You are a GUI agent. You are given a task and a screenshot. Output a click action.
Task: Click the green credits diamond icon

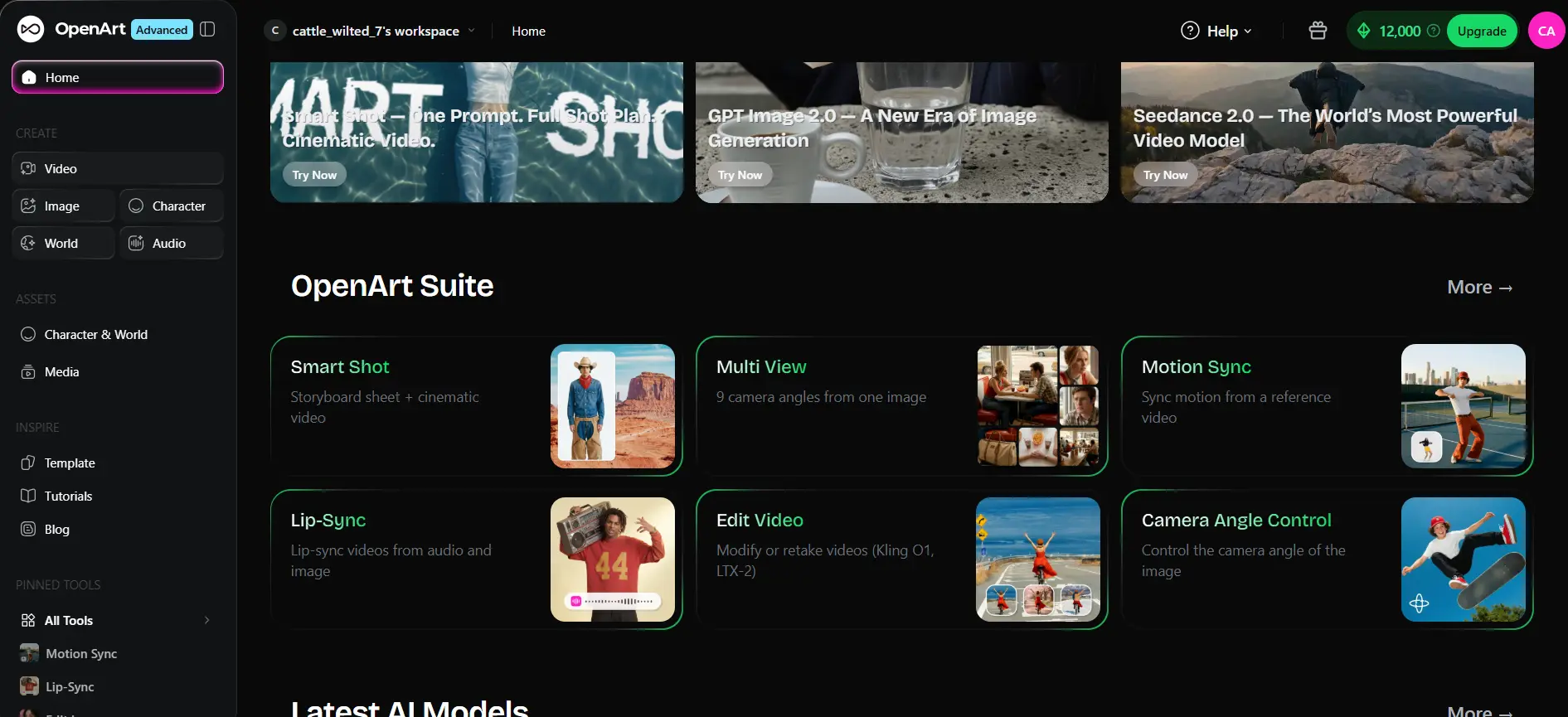click(x=1364, y=31)
